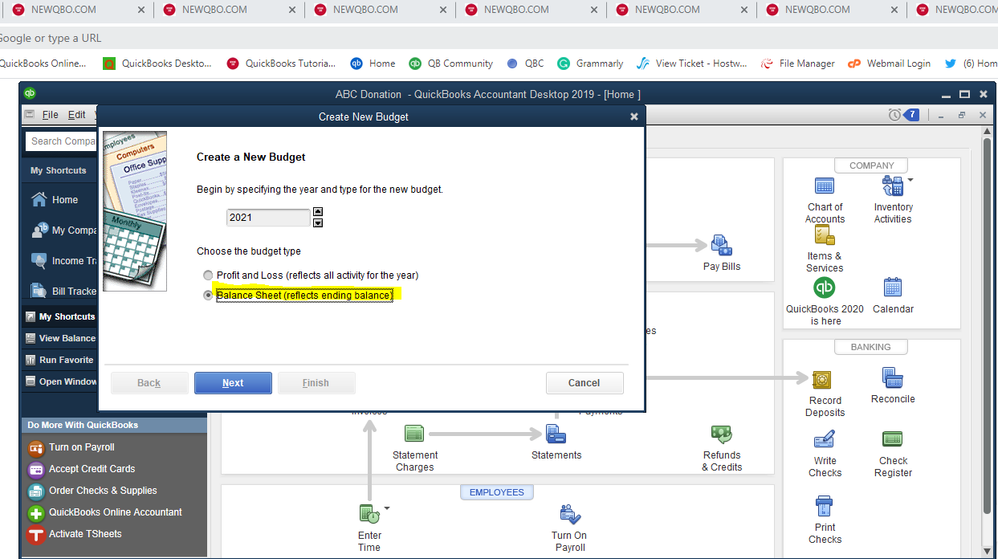Open the Edit menu
The image size is (998, 559).
76,115
